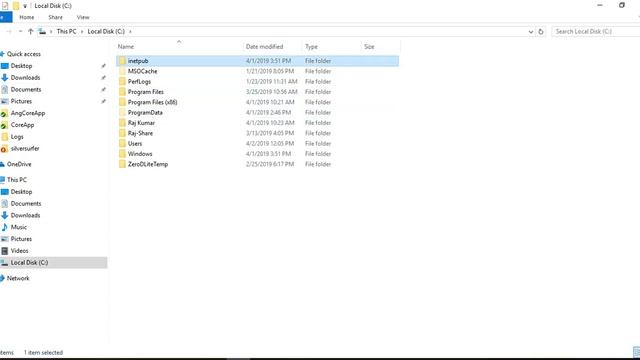Open the Quick Access Toolbar customize dropdown
The height and width of the screenshot is (360, 640).
[x=25, y=6]
